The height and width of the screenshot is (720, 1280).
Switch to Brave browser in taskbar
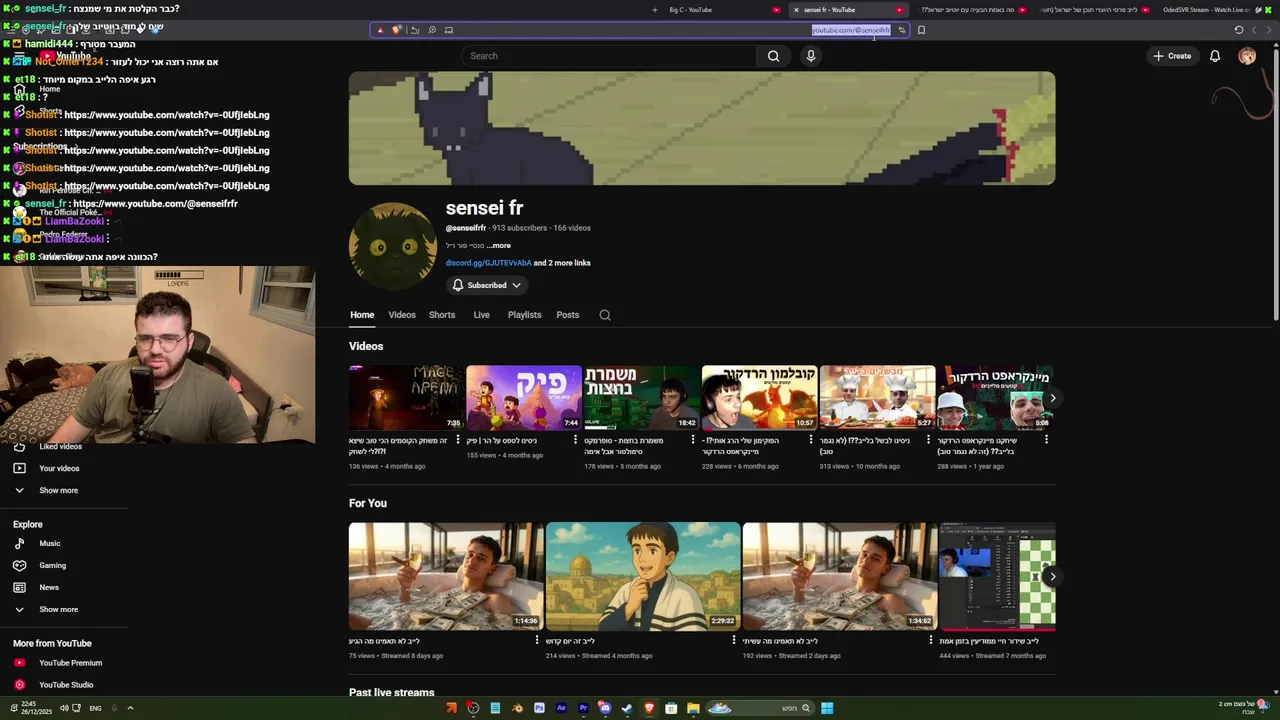pos(649,708)
